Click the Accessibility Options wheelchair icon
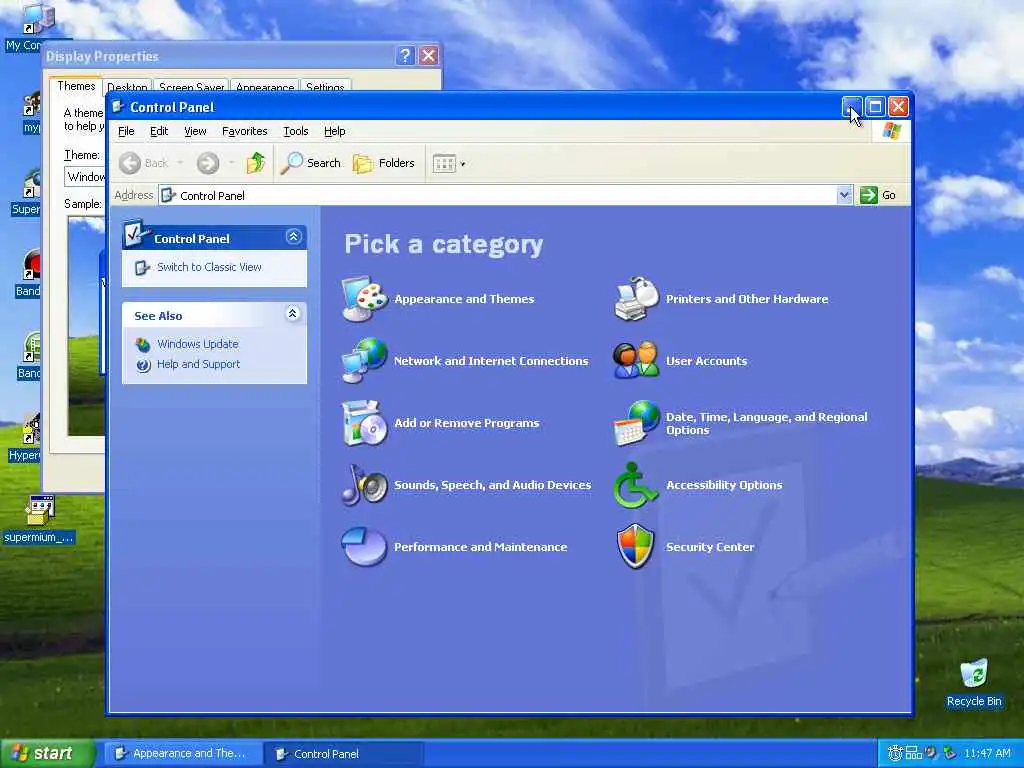1024x768 pixels. pos(635,485)
